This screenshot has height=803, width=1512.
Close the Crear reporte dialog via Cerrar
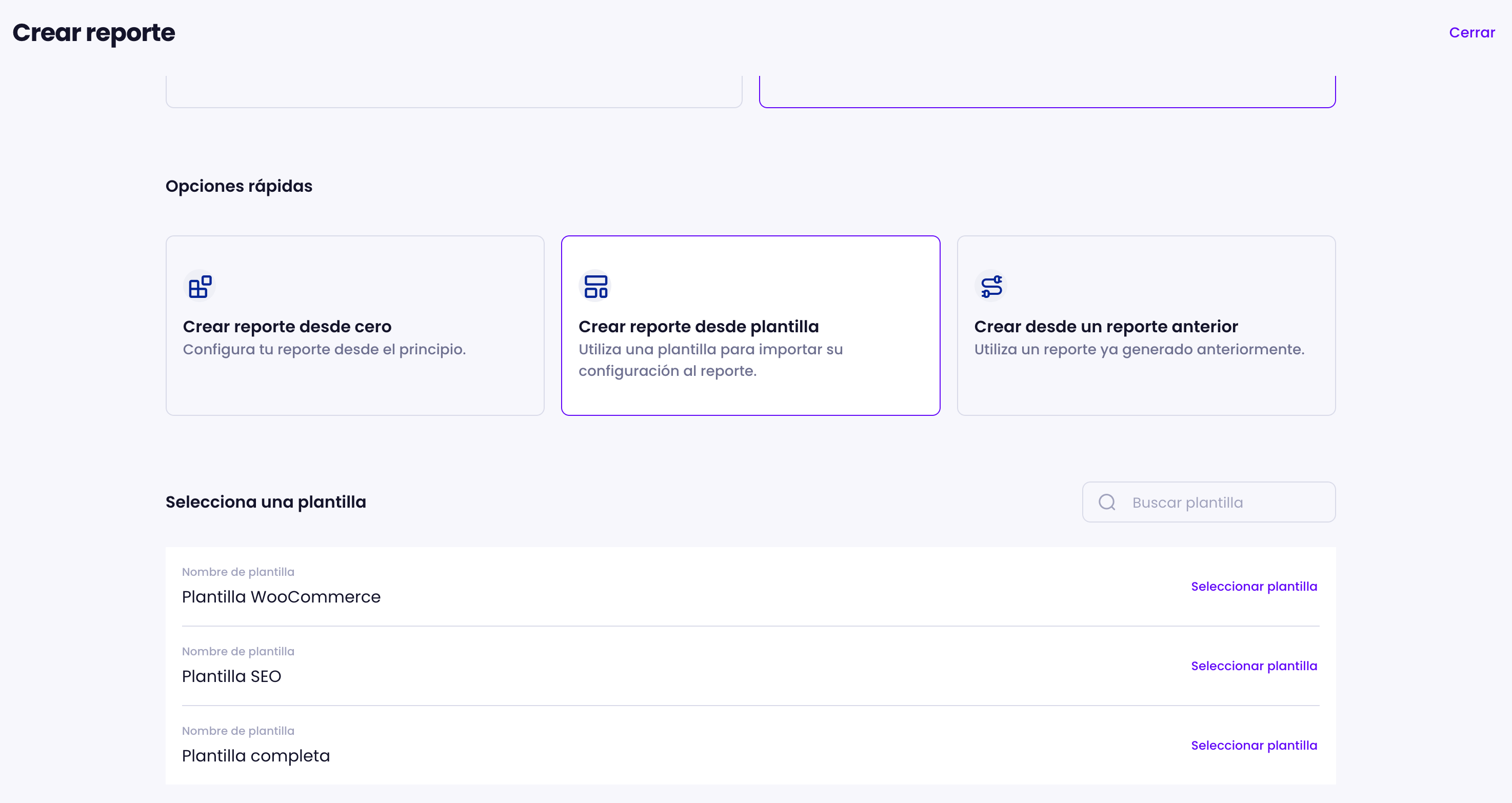pyautogui.click(x=1471, y=32)
